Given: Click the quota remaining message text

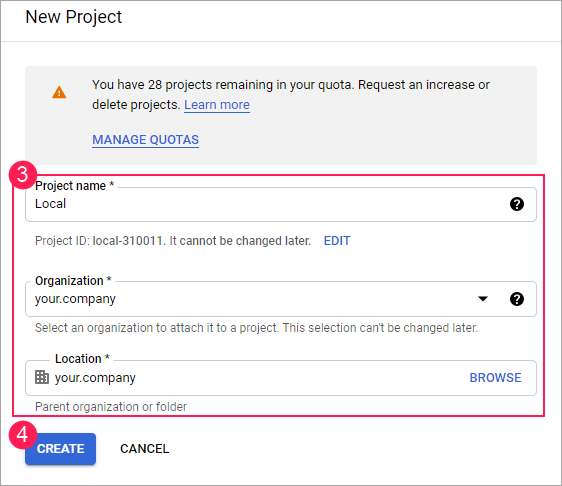Looking at the screenshot, I should click(x=291, y=95).
